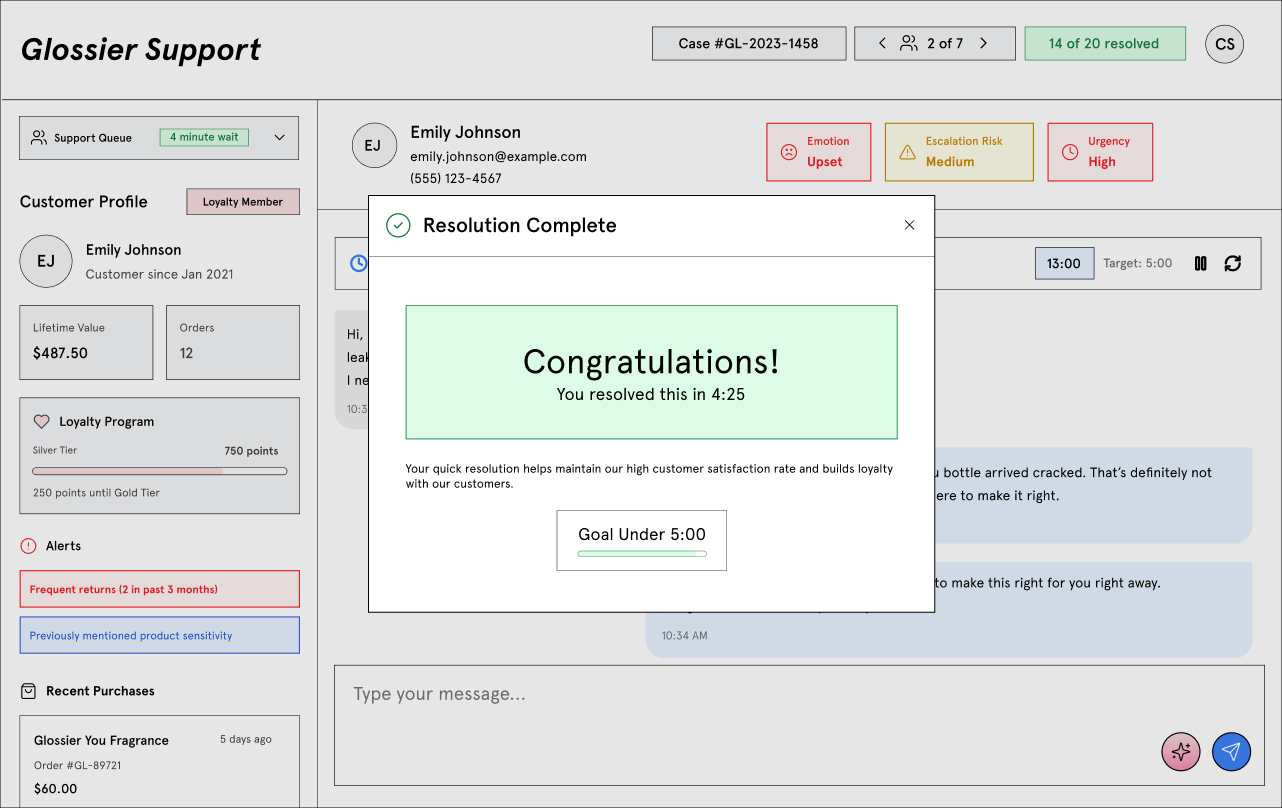Click Previously mentioned product sensitivity alert
Screen dimensions: 1282x808
click(160, 635)
